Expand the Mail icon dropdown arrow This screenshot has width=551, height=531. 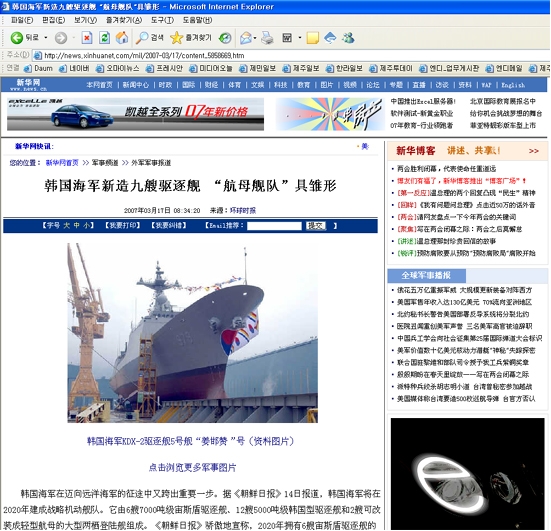255,38
